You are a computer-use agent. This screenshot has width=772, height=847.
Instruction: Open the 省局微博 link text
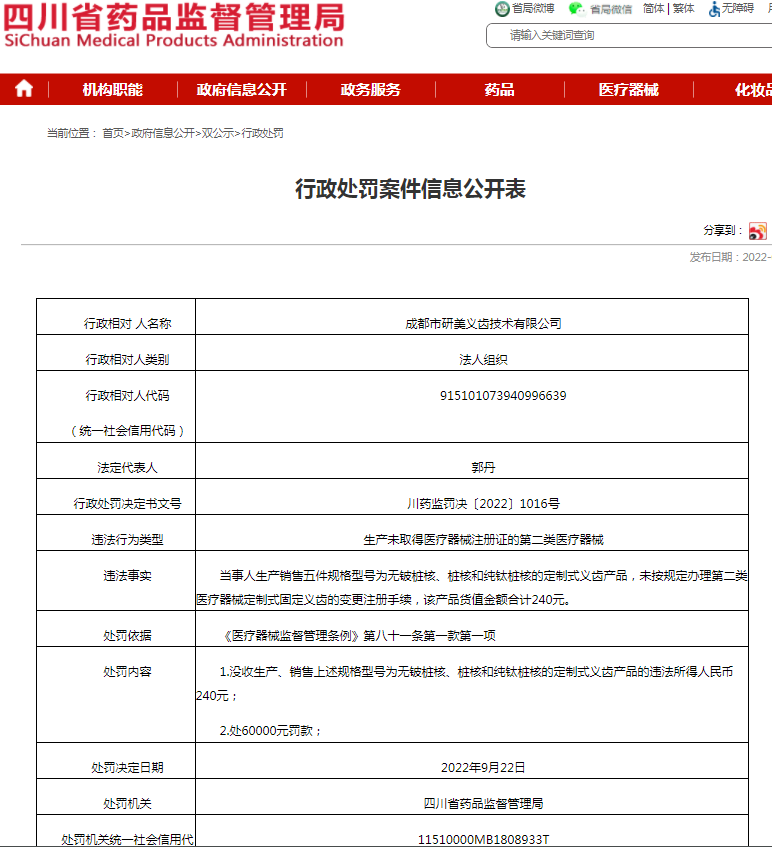[533, 9]
